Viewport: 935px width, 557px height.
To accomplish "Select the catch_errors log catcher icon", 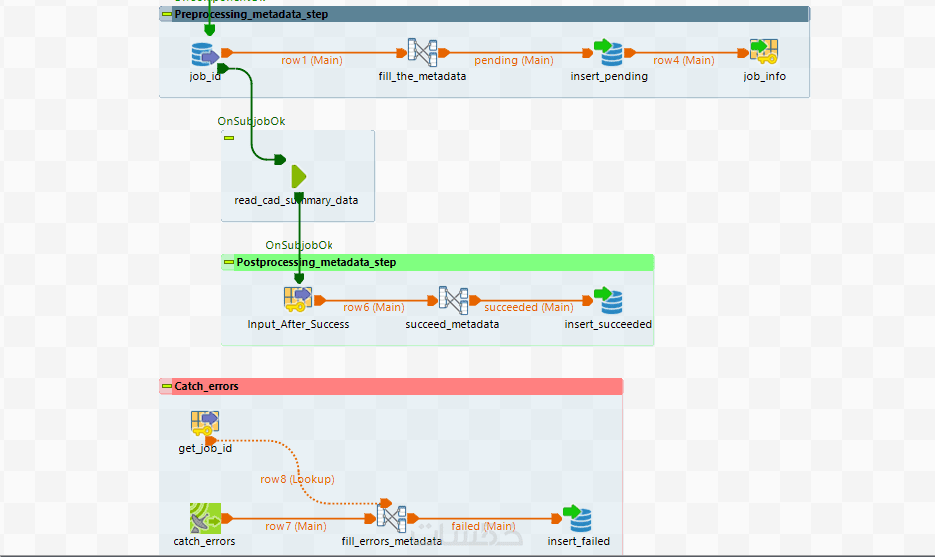I will pyautogui.click(x=205, y=518).
